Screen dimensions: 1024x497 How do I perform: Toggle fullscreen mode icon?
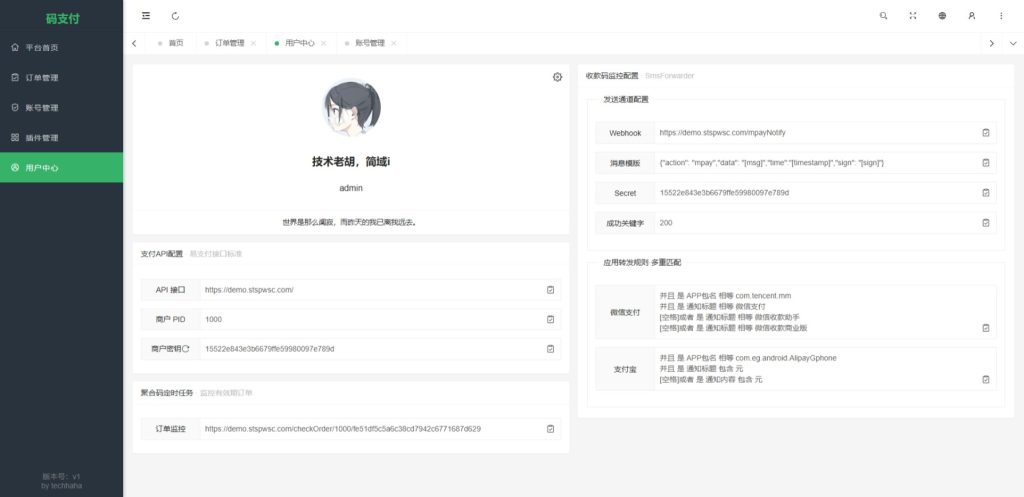(913, 16)
